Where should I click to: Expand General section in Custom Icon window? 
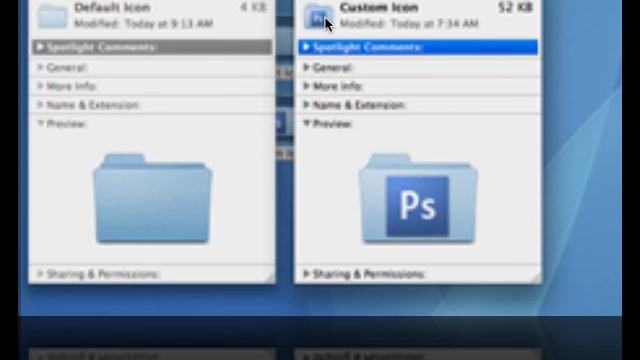pos(306,67)
